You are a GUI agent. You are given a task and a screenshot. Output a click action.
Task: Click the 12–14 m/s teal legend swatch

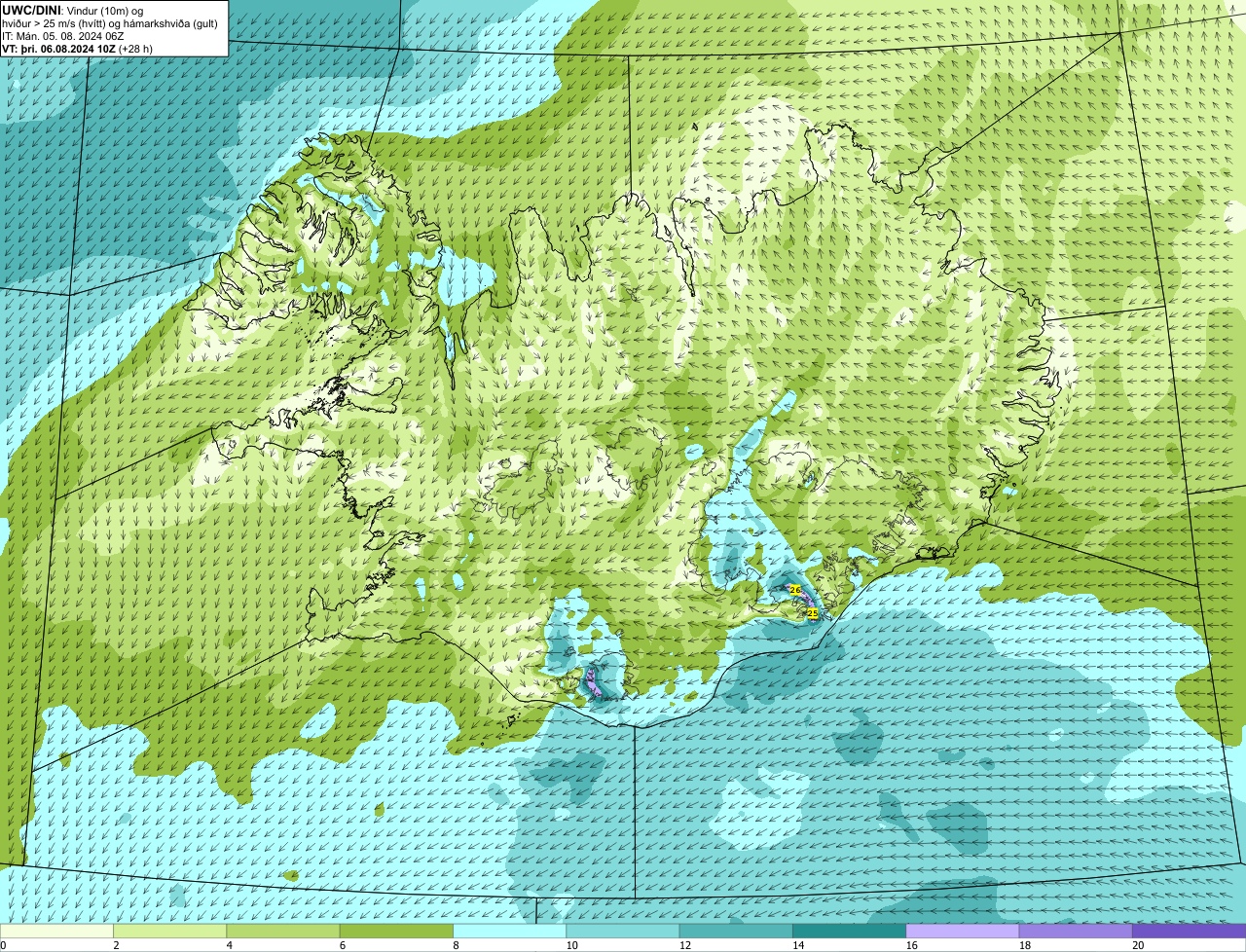click(x=736, y=931)
